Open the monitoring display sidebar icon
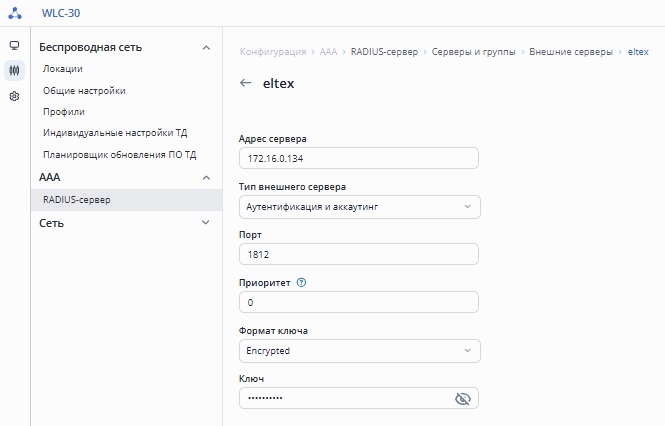Screen dimensions: 665x426 pyautogui.click(x=14, y=46)
